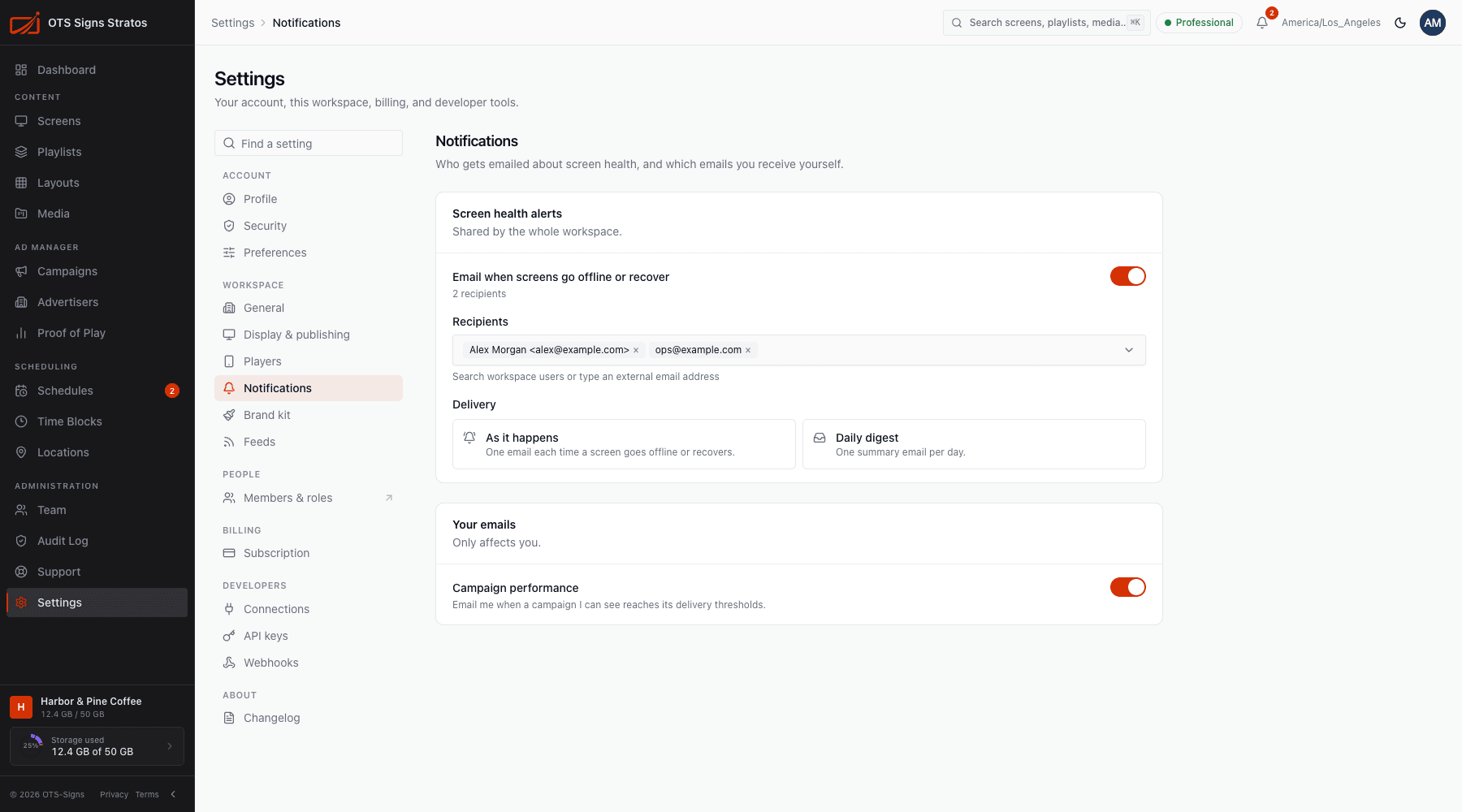The image size is (1462, 812).
Task: Click Settings breadcrumb link
Action: (232, 23)
